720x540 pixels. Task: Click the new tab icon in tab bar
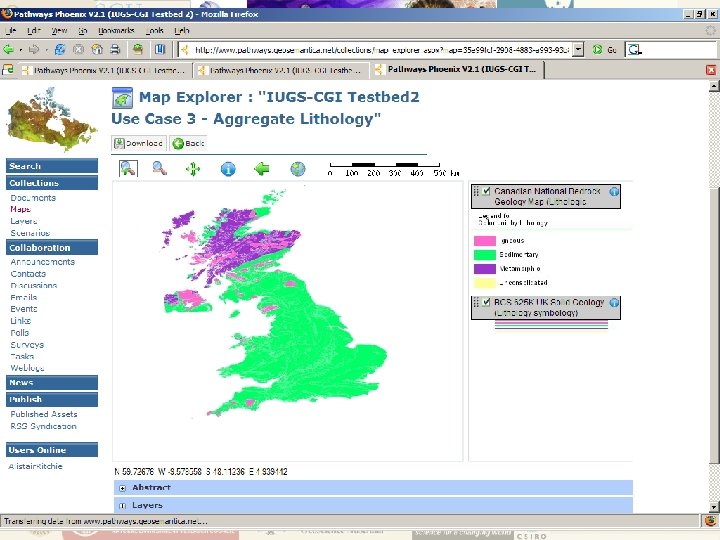[x=8, y=70]
